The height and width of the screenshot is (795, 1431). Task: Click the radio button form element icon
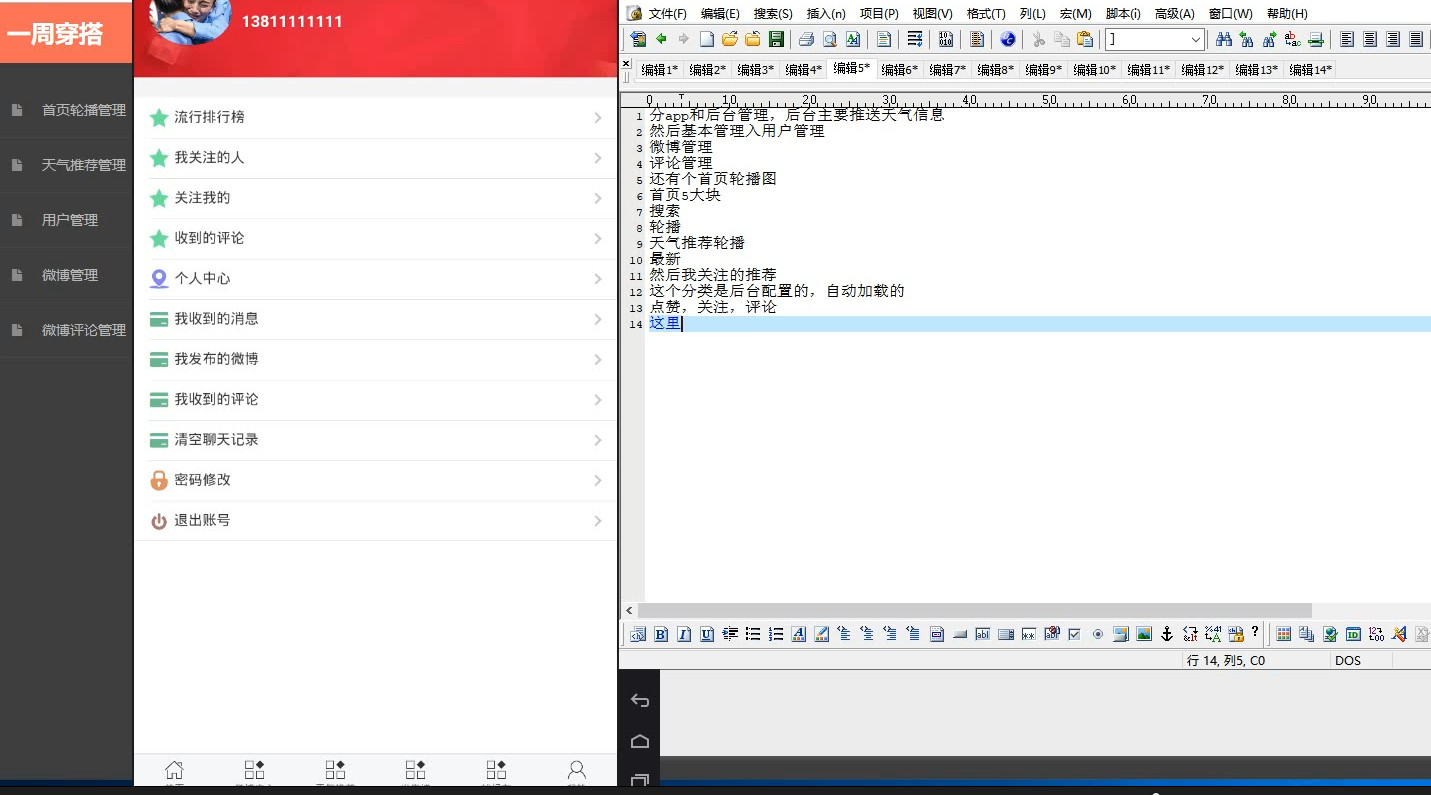point(1098,634)
